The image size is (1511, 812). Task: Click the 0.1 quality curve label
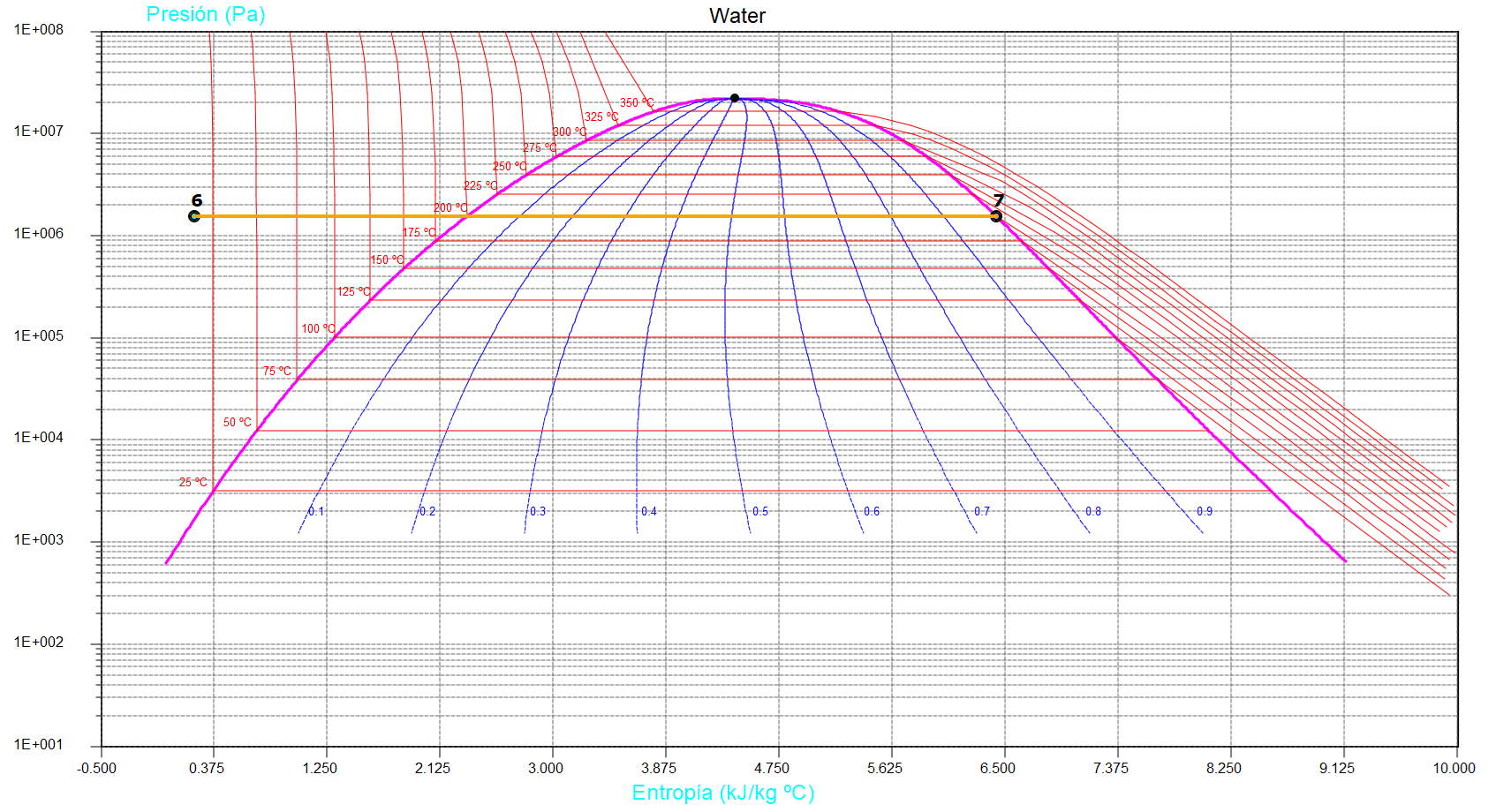[316, 512]
